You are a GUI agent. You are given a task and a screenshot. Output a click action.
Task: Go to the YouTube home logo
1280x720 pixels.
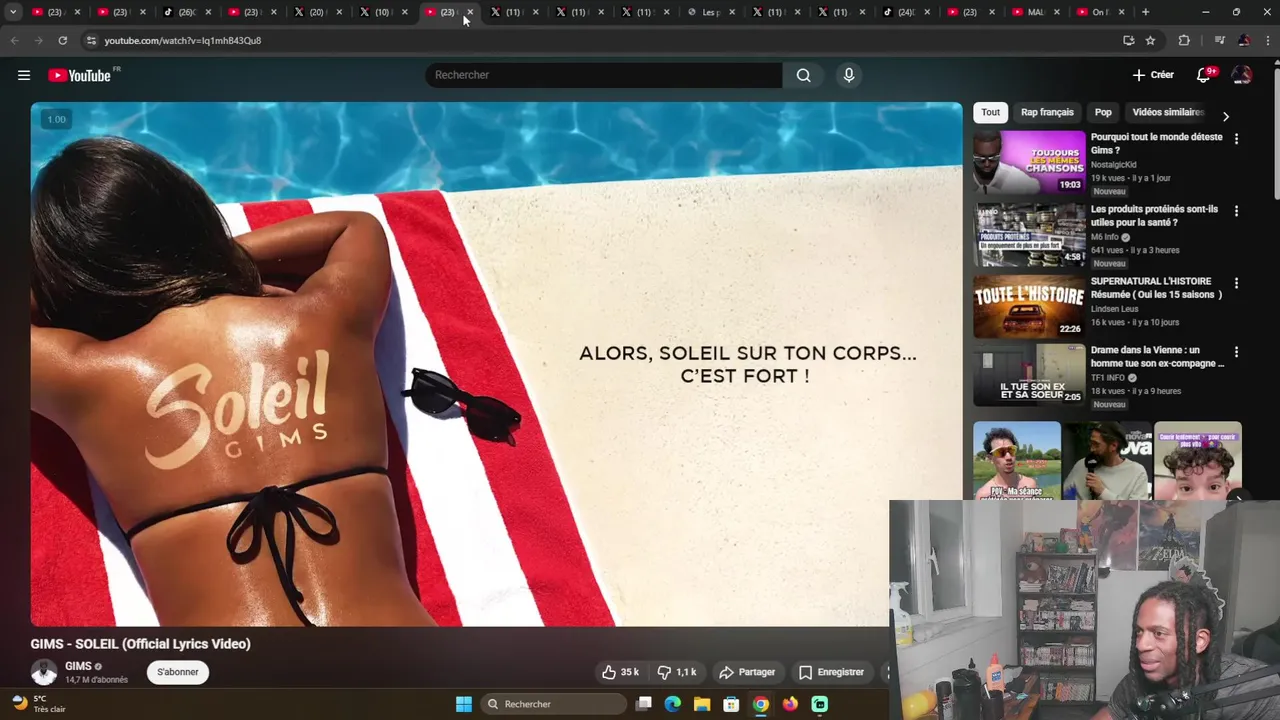pos(80,75)
